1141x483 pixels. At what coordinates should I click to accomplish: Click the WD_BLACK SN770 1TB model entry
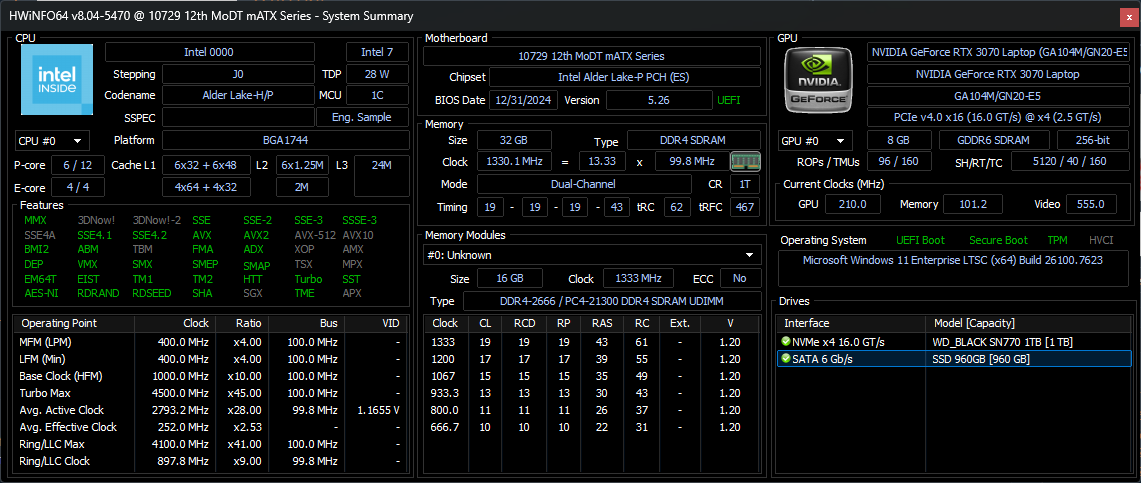[1002, 342]
